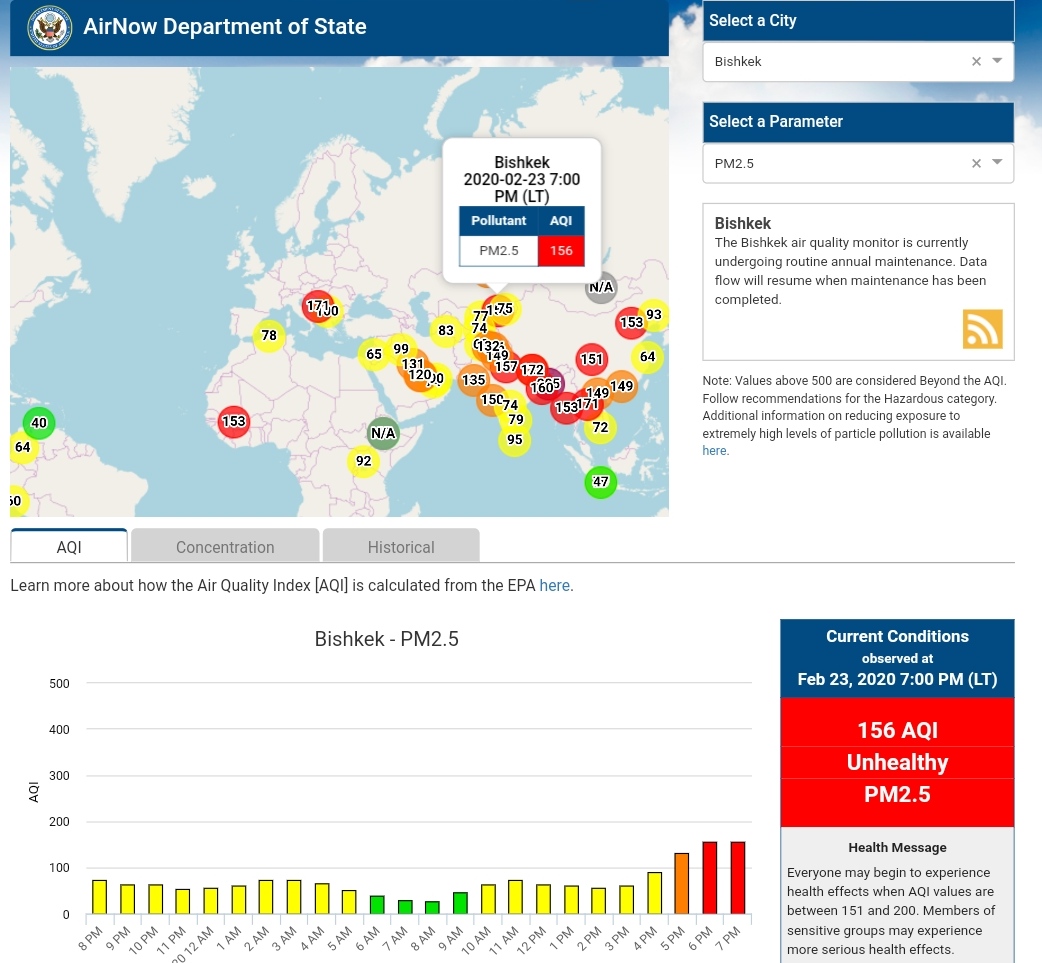The image size is (1042, 963).
Task: Expand the Select a City dropdown arrow
Action: 997,62
